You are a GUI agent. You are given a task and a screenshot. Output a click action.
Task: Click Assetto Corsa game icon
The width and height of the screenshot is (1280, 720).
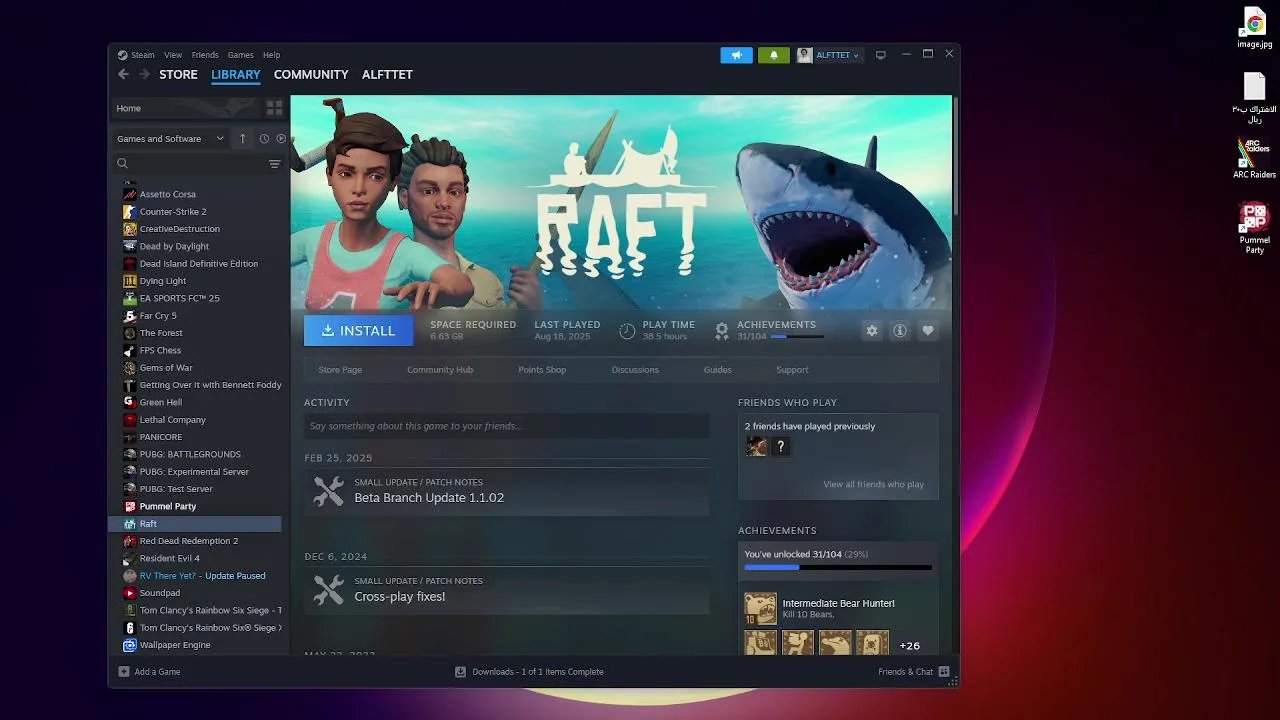pos(130,194)
